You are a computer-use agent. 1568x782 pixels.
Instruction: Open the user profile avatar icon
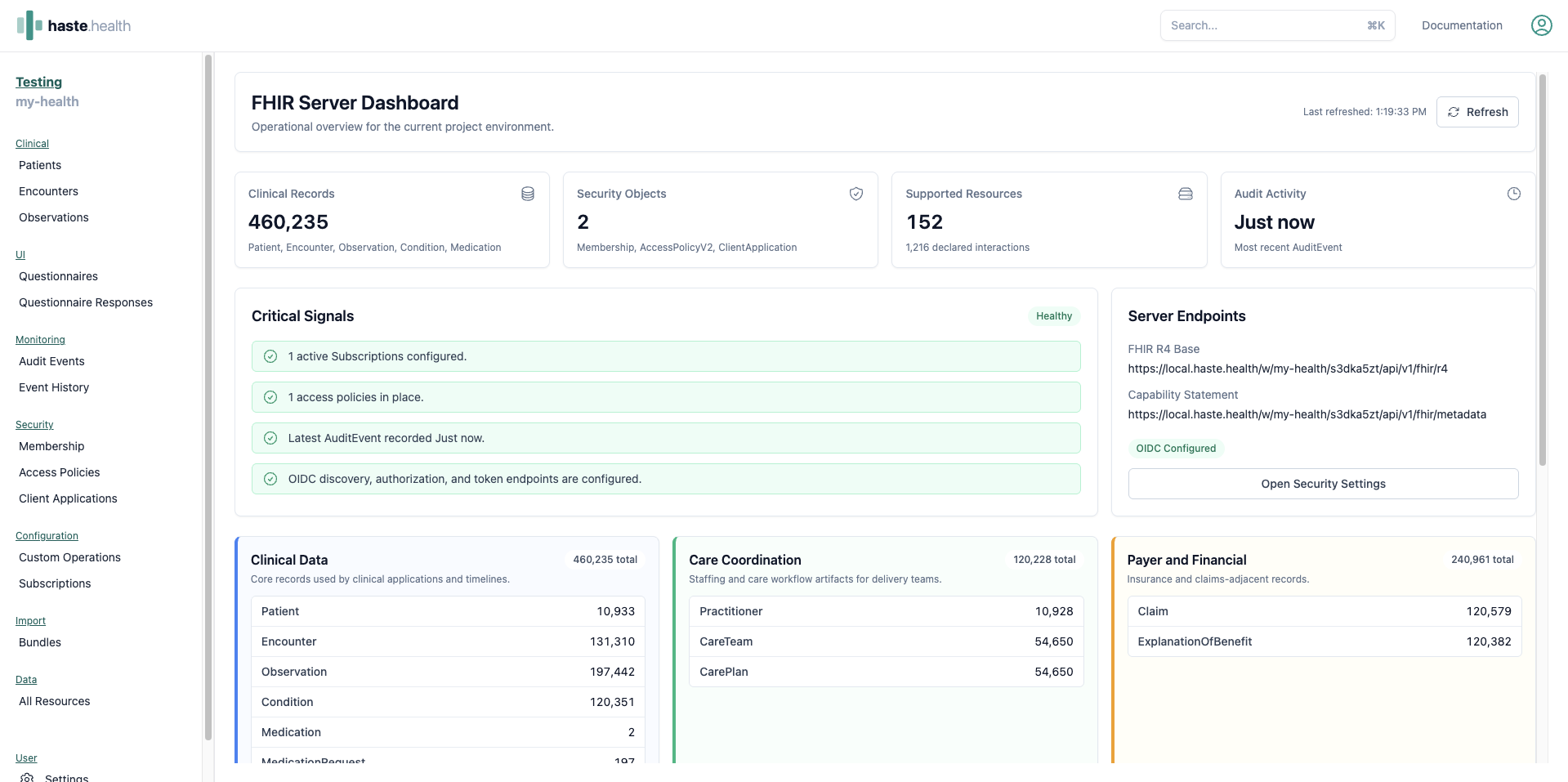1541,25
